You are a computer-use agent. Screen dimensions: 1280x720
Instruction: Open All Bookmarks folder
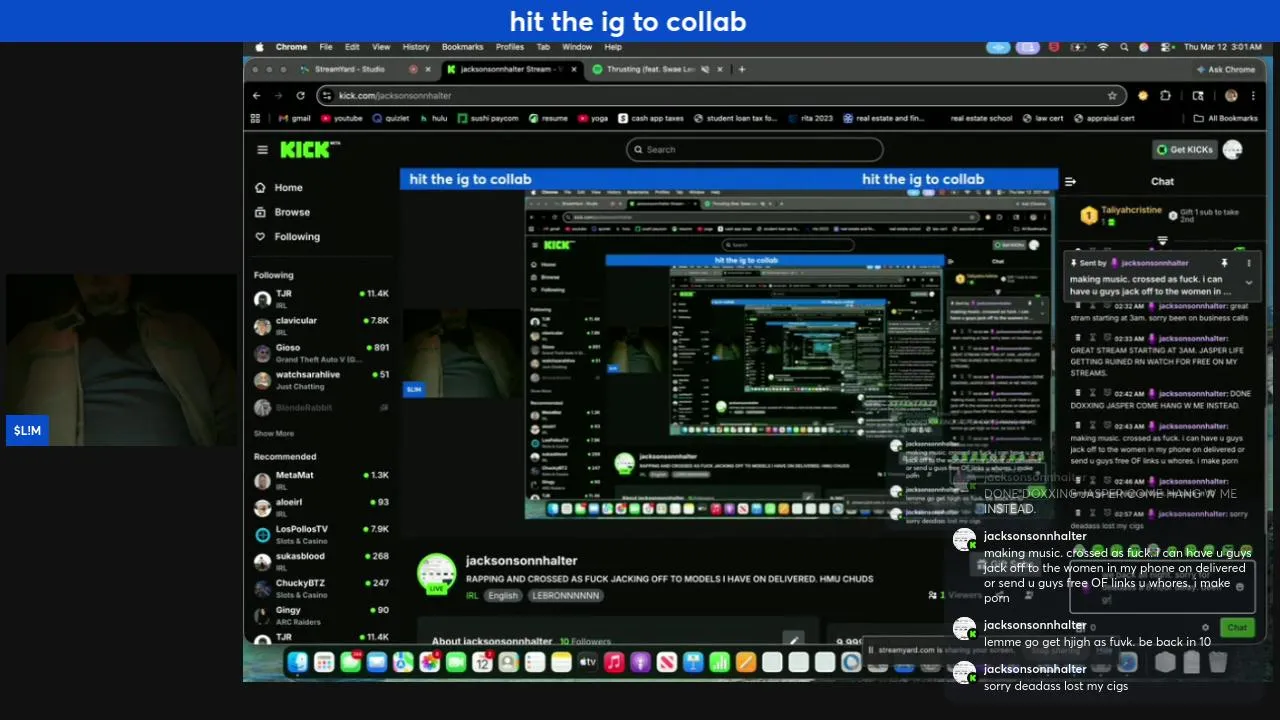pyautogui.click(x=1226, y=118)
